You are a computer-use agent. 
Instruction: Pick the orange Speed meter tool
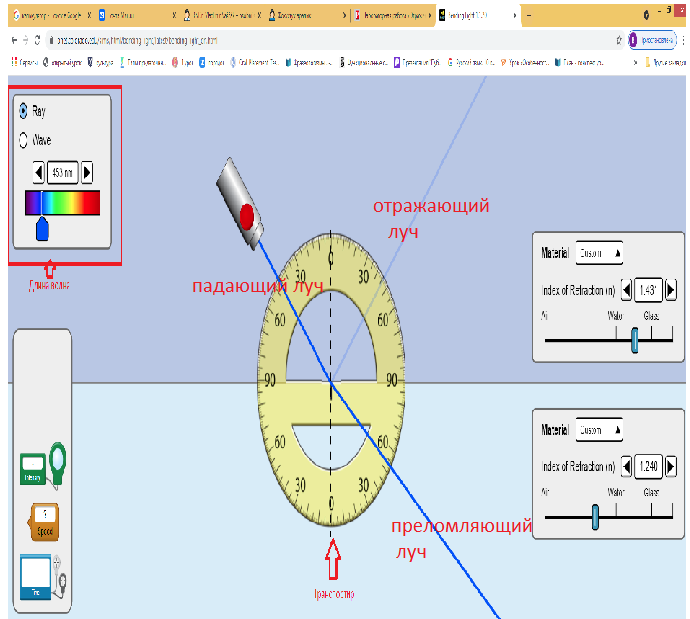[44, 522]
